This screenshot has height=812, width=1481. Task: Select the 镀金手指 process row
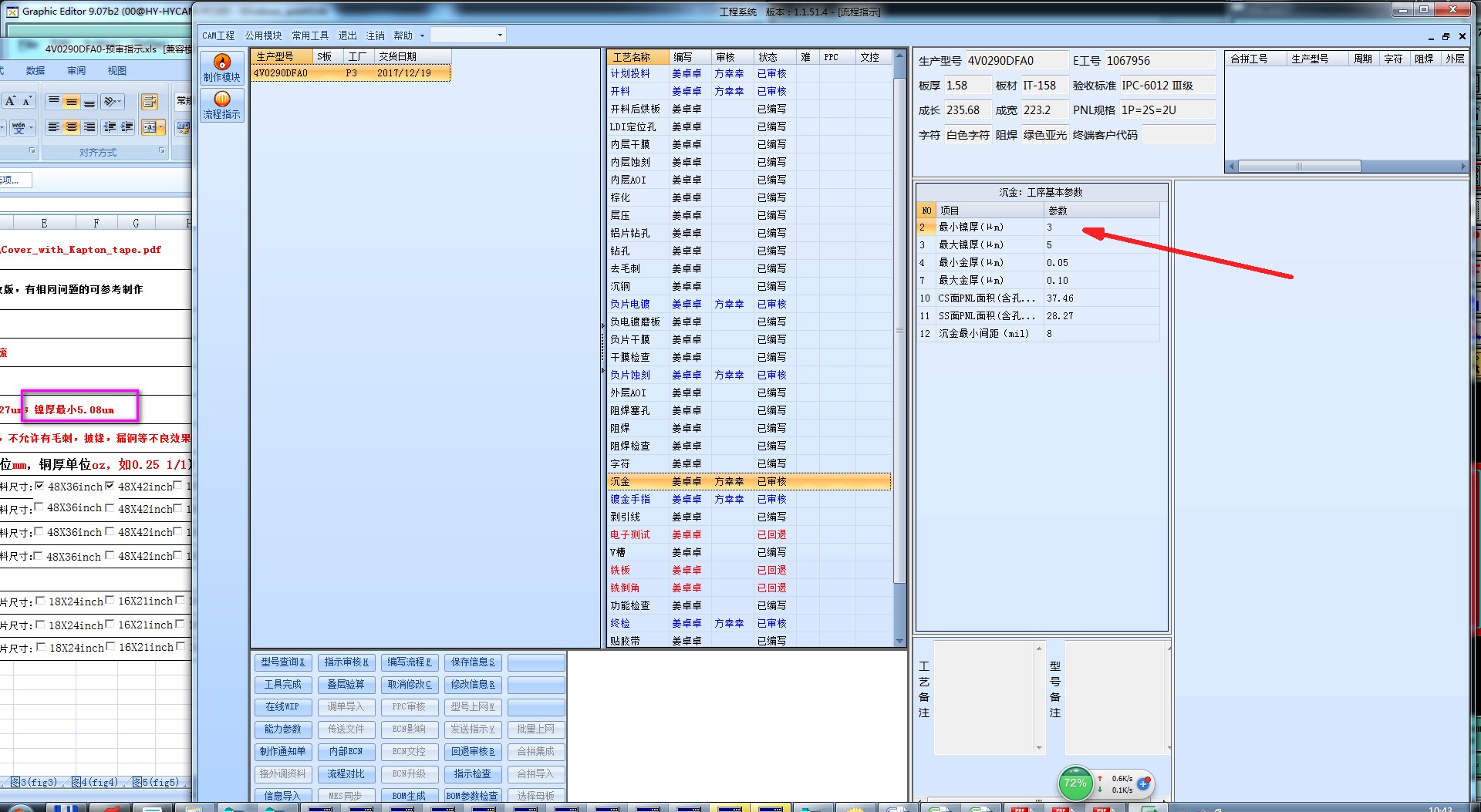[749, 499]
